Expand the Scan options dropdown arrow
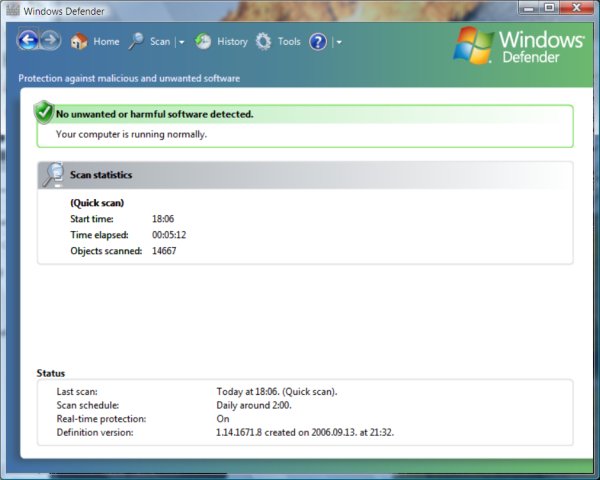600x480 pixels. pos(181,42)
